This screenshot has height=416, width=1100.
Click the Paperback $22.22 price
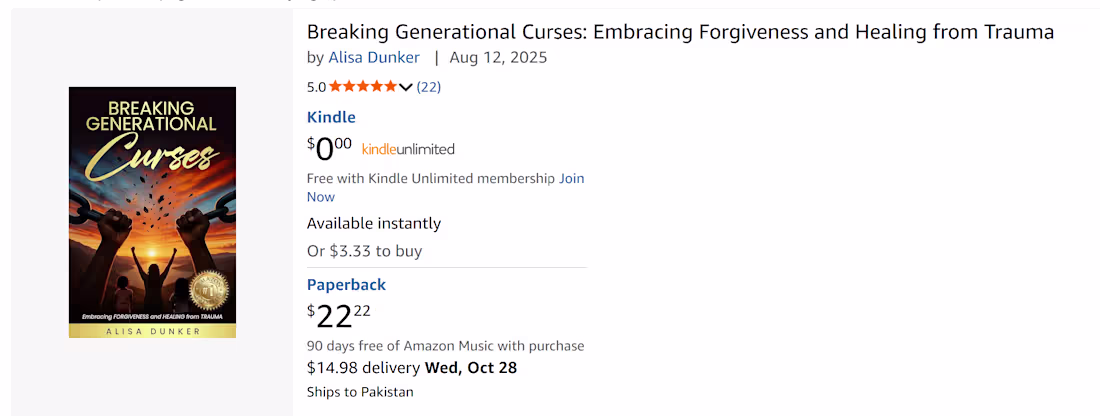point(339,316)
